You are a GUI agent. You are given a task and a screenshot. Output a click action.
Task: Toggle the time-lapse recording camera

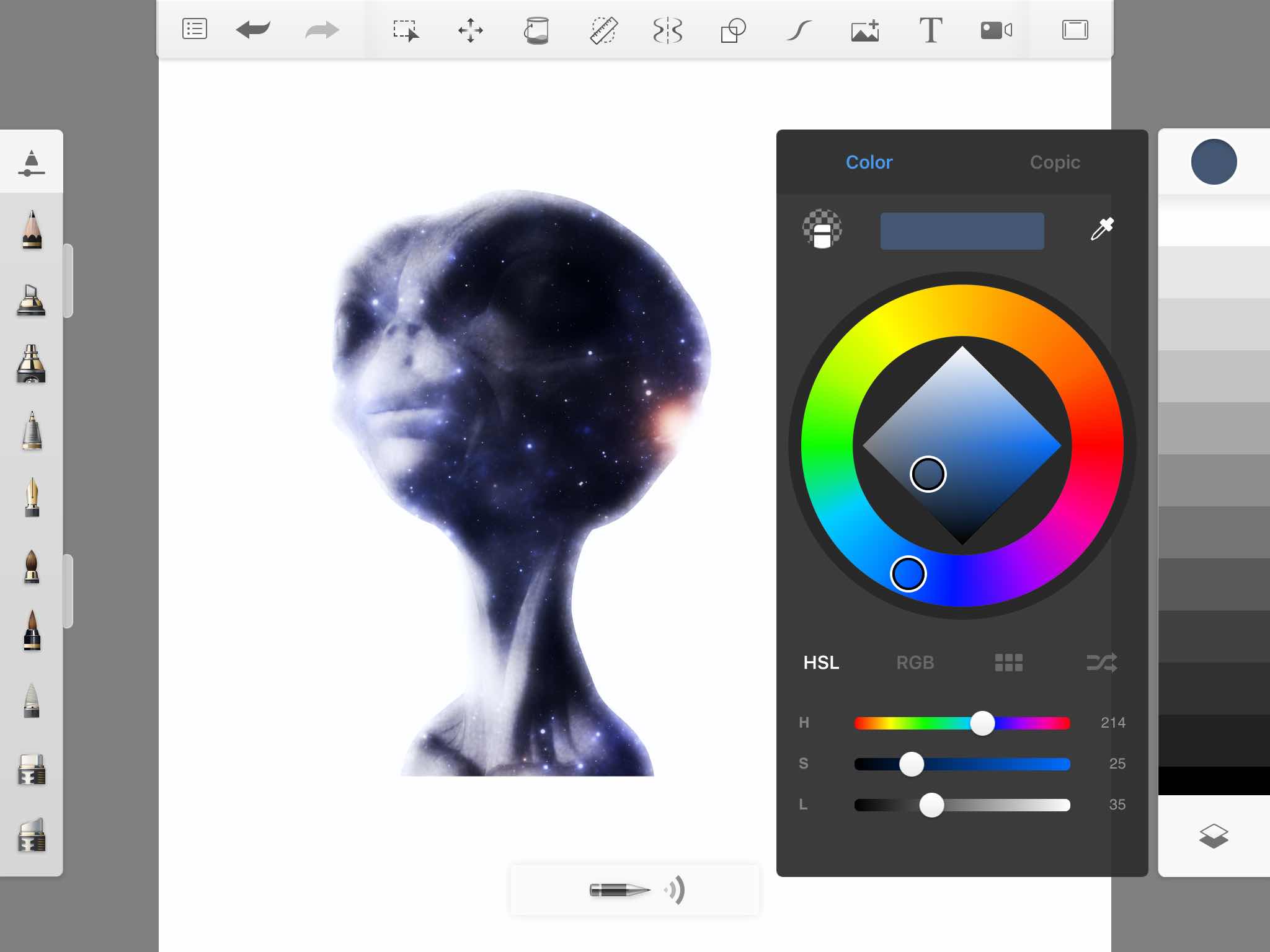tap(996, 30)
